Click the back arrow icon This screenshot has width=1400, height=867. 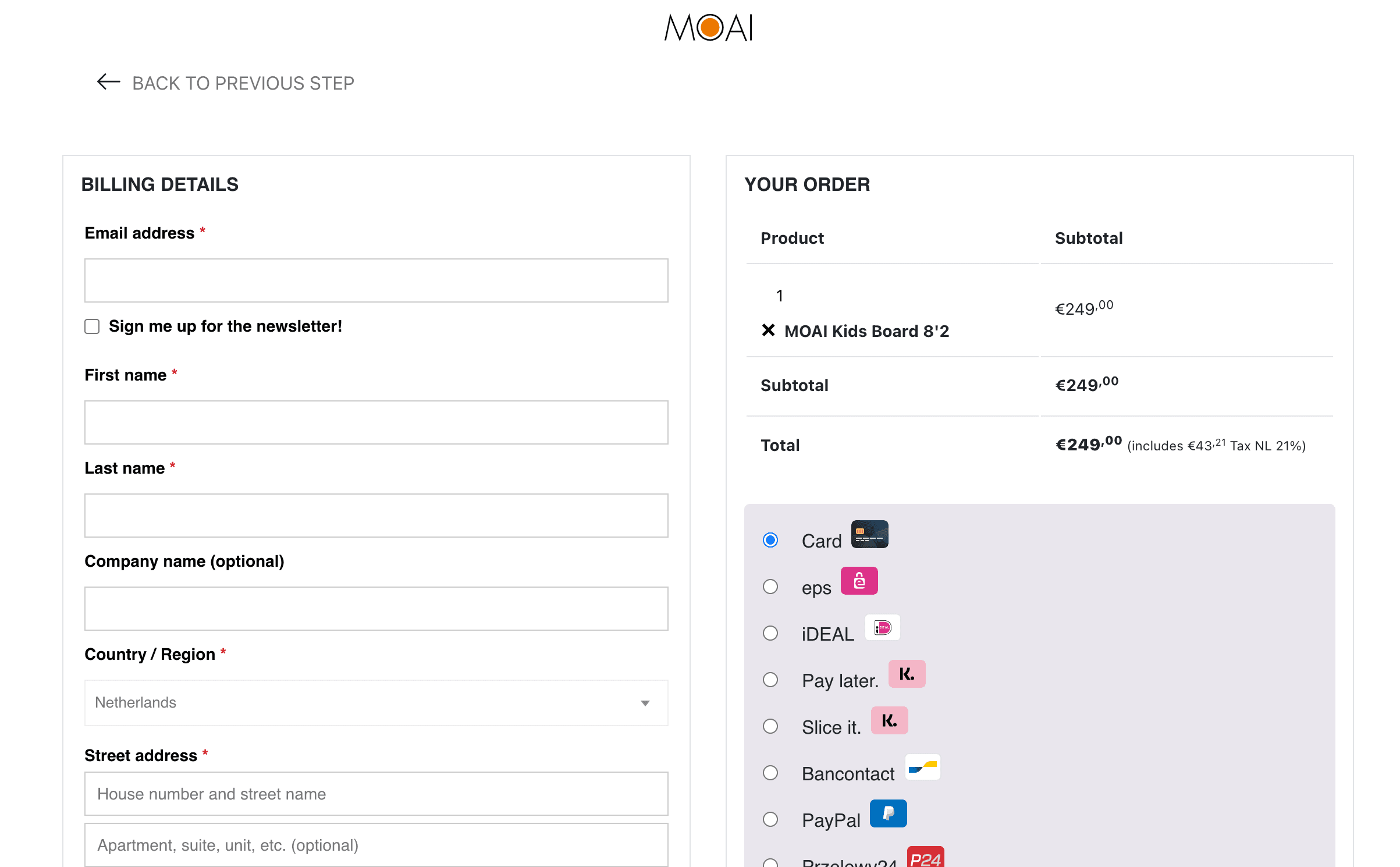[x=108, y=82]
